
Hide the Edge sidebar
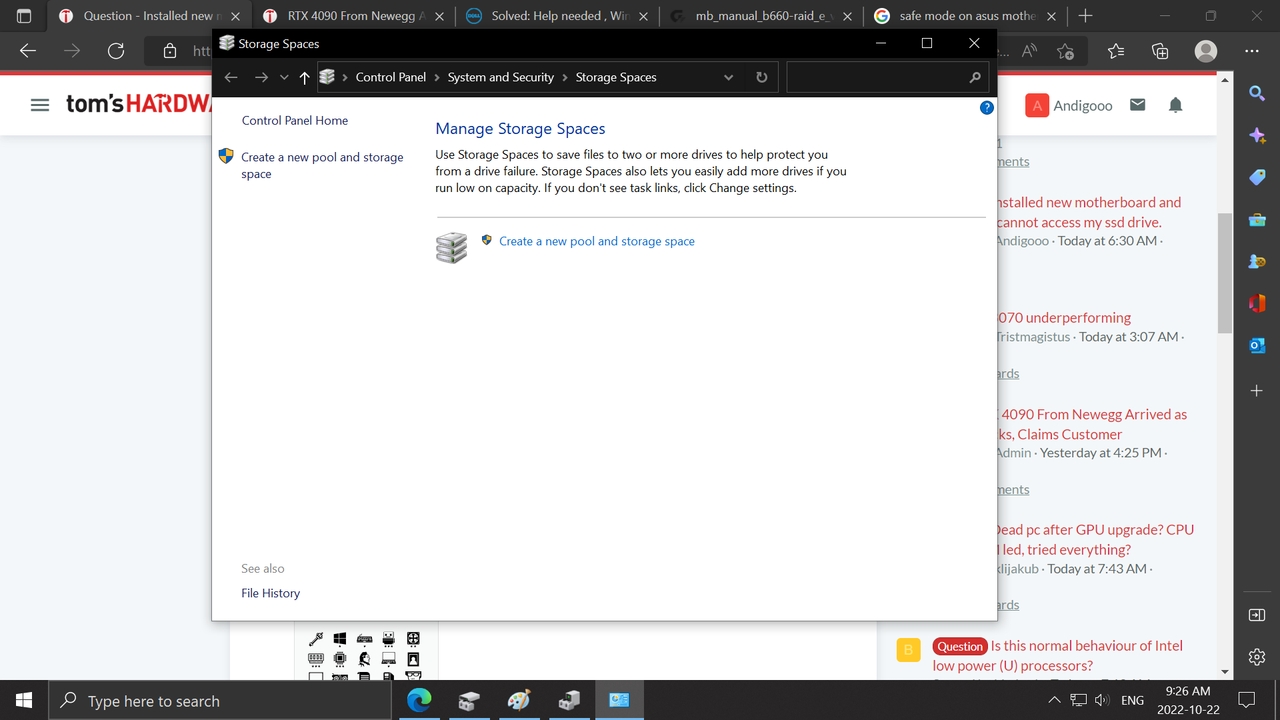click(x=1257, y=615)
